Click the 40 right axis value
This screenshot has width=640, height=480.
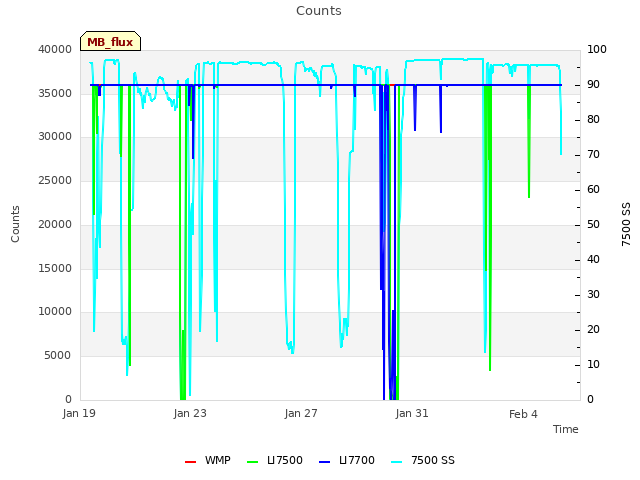tap(593, 260)
